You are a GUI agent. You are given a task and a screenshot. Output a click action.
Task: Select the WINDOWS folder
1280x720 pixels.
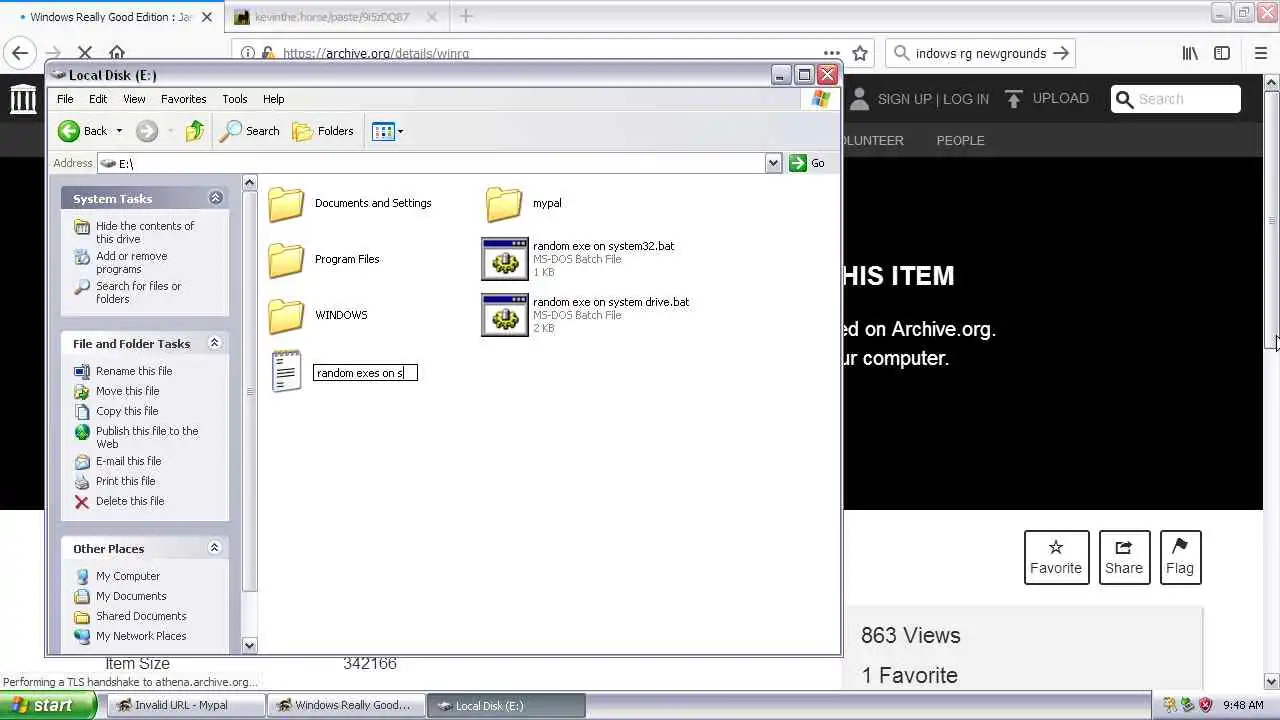(x=318, y=315)
